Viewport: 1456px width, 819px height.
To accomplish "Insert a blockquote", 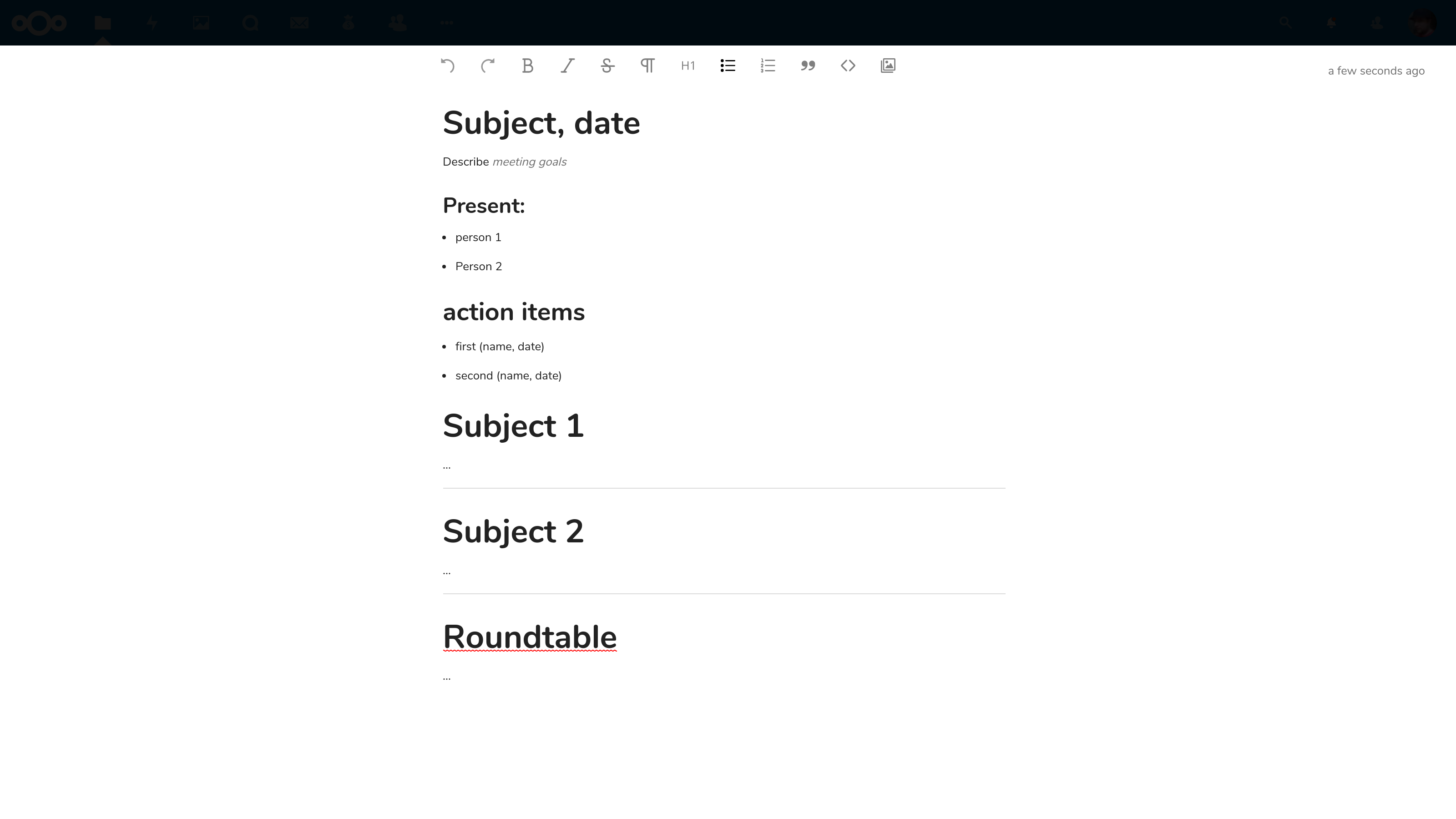I will tap(808, 65).
